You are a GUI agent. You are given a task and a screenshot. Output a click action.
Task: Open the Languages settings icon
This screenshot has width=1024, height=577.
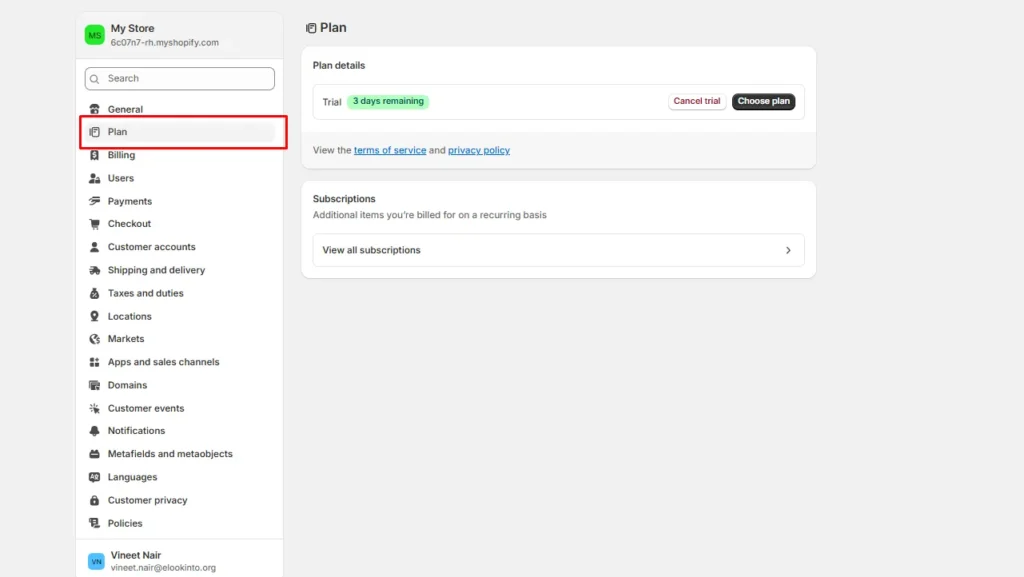(x=94, y=477)
